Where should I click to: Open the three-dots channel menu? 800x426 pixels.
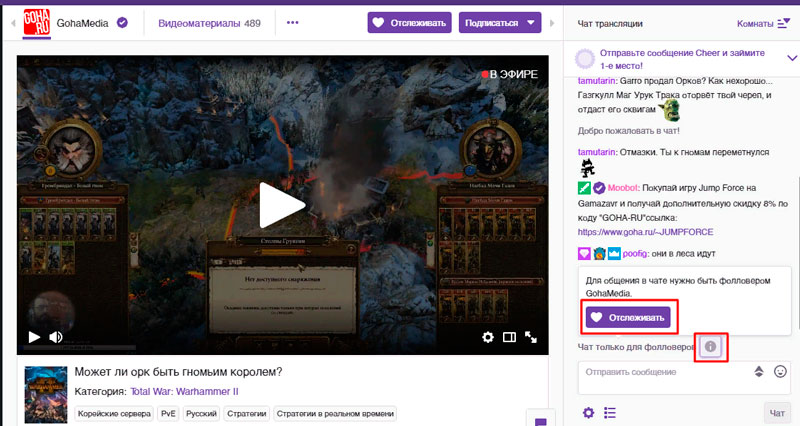(292, 22)
